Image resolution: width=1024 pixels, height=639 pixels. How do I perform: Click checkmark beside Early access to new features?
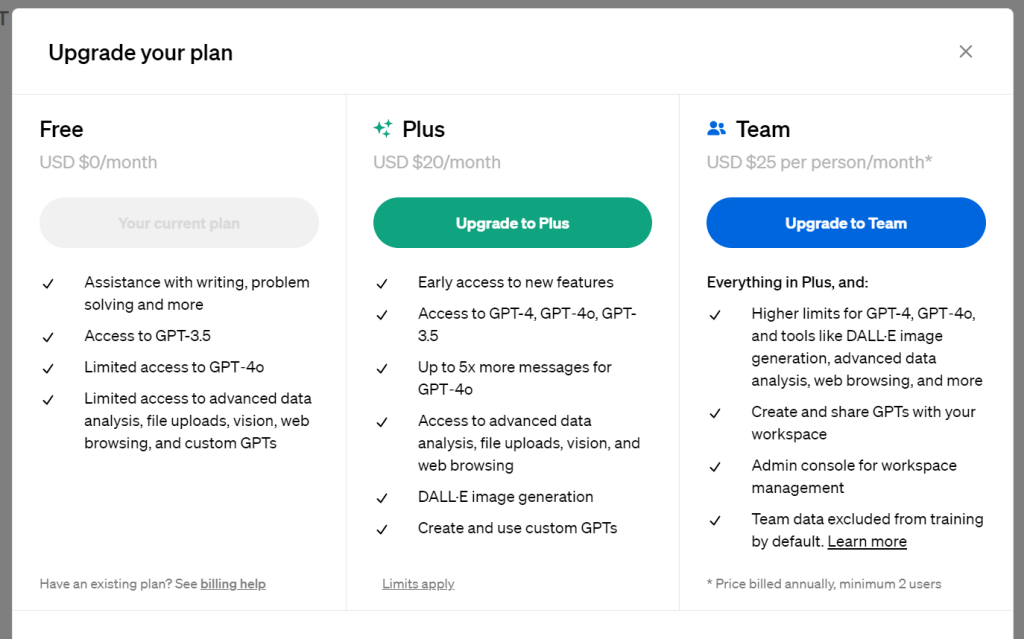(x=382, y=284)
